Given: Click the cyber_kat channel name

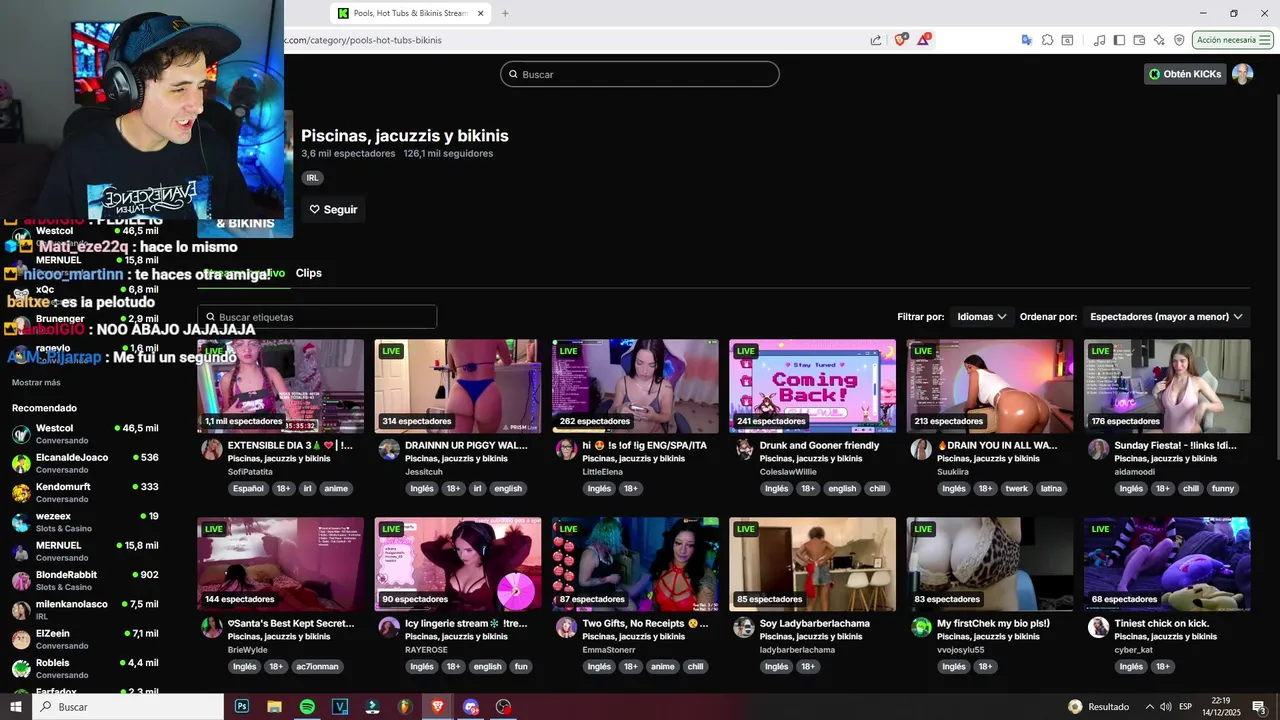Looking at the screenshot, I should tap(1134, 650).
